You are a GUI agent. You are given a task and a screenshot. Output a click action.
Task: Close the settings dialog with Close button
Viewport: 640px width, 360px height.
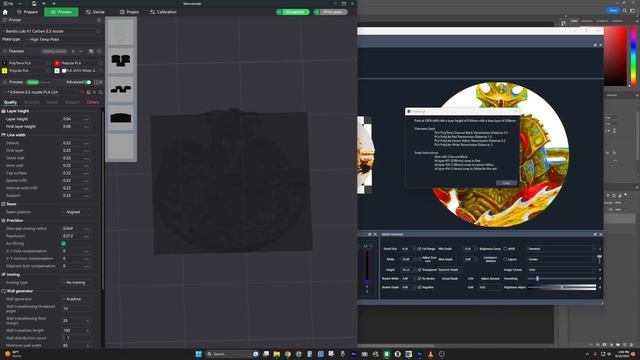(507, 183)
